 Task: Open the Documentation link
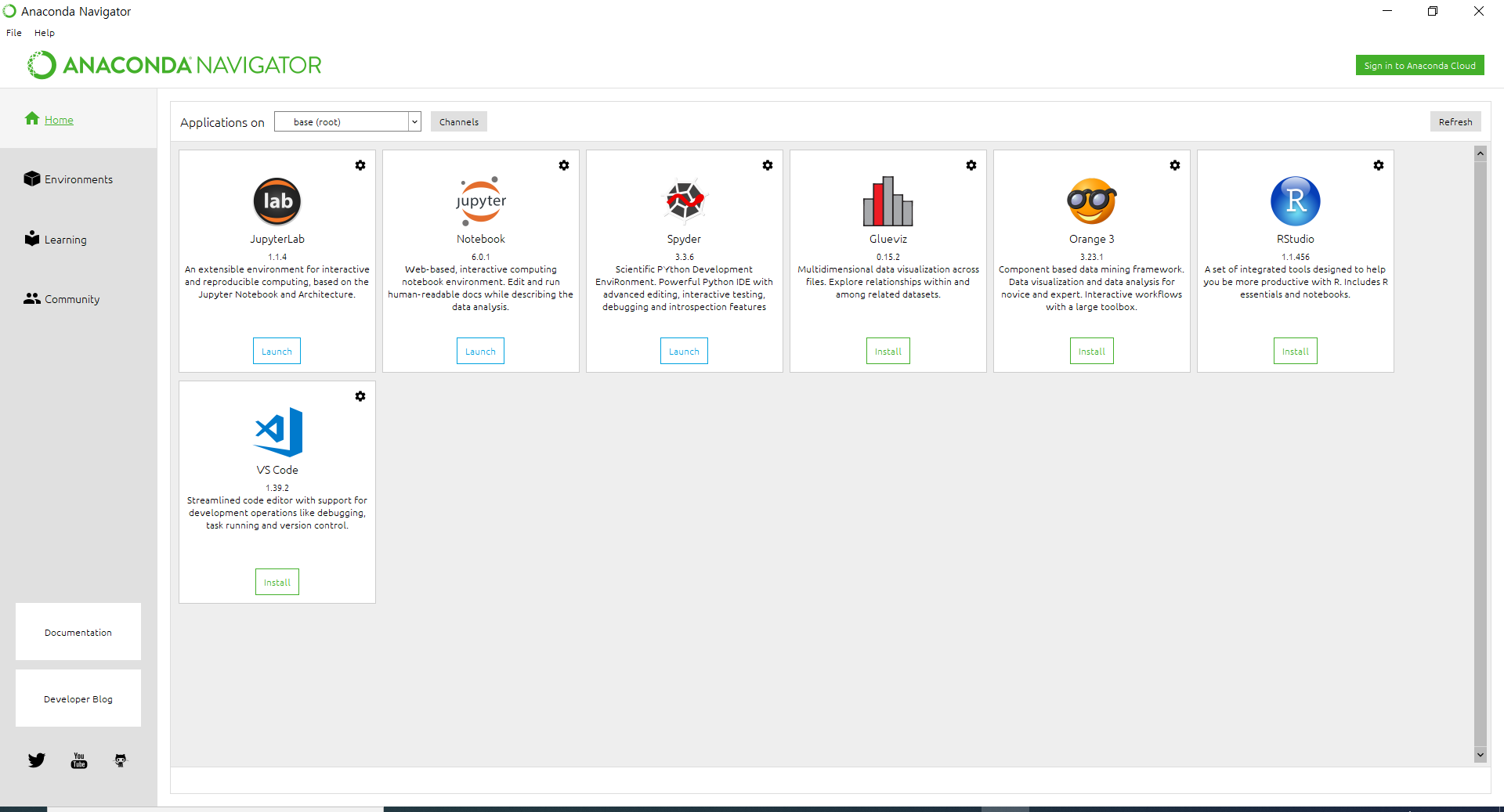[x=78, y=632]
